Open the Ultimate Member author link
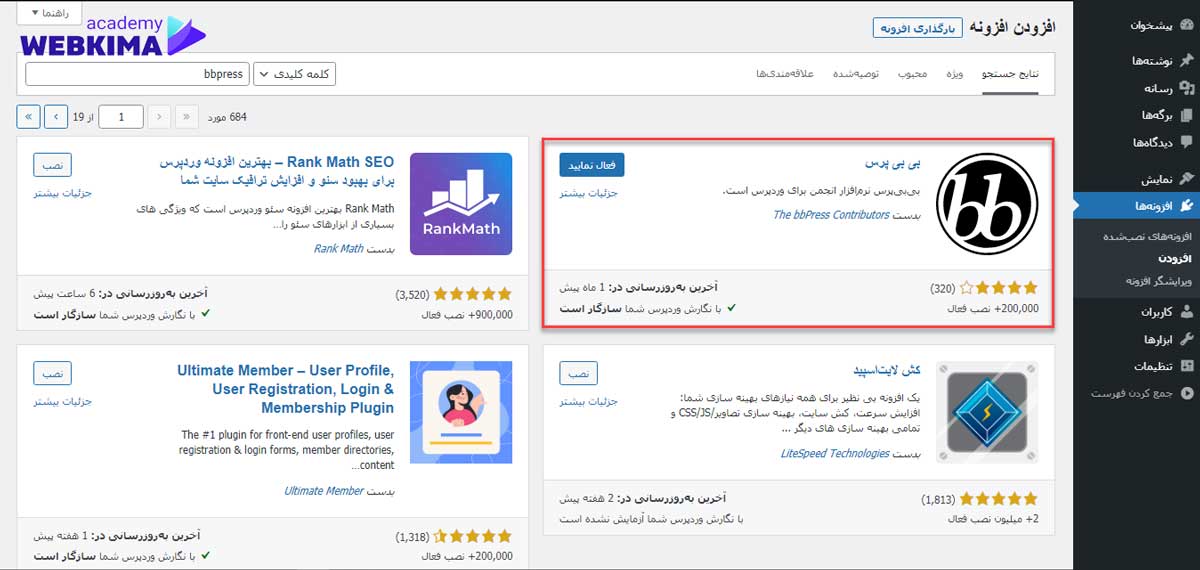Screen dimensions: 1200x570 [x=324, y=491]
